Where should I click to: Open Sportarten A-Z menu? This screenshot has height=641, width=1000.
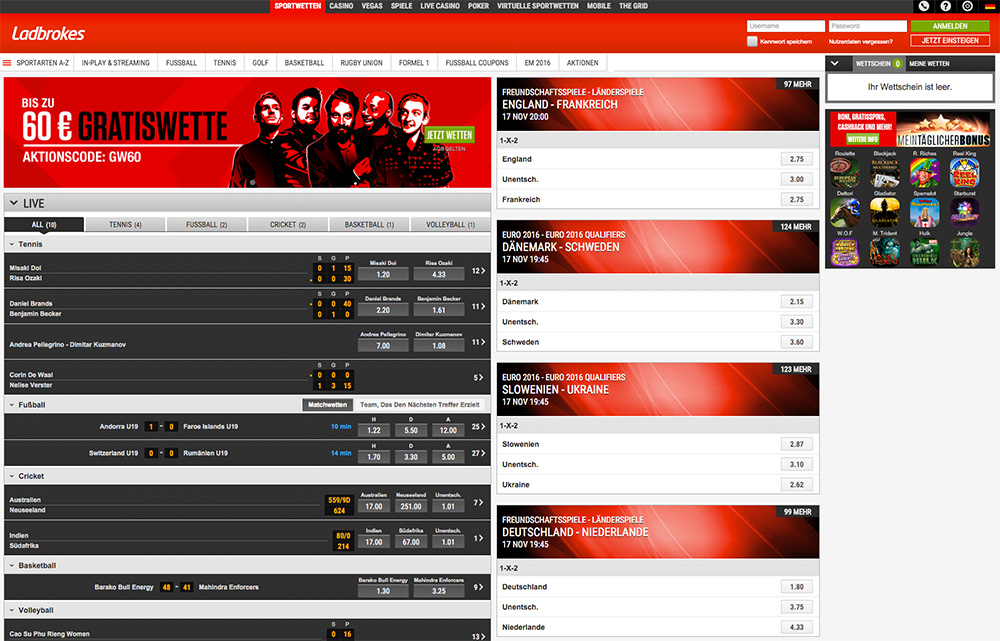click(x=39, y=63)
